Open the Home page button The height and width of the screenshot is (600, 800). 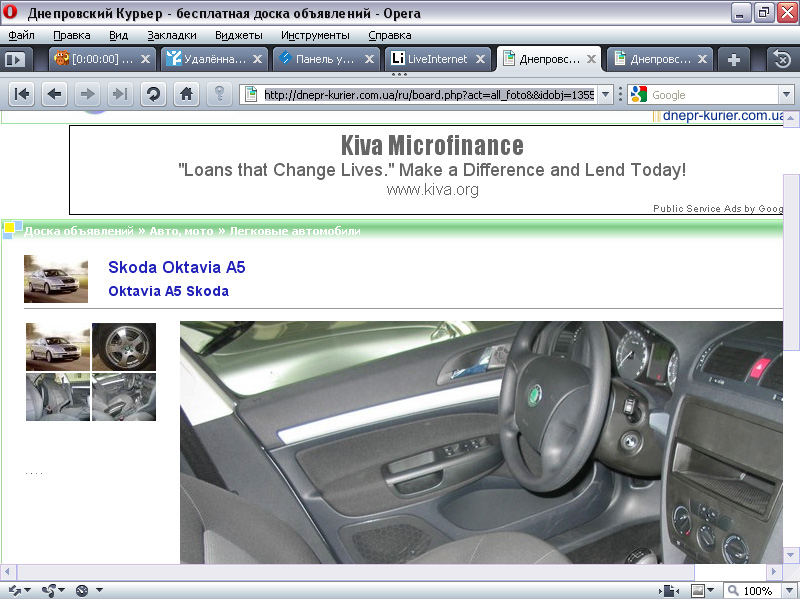pyautogui.click(x=185, y=94)
